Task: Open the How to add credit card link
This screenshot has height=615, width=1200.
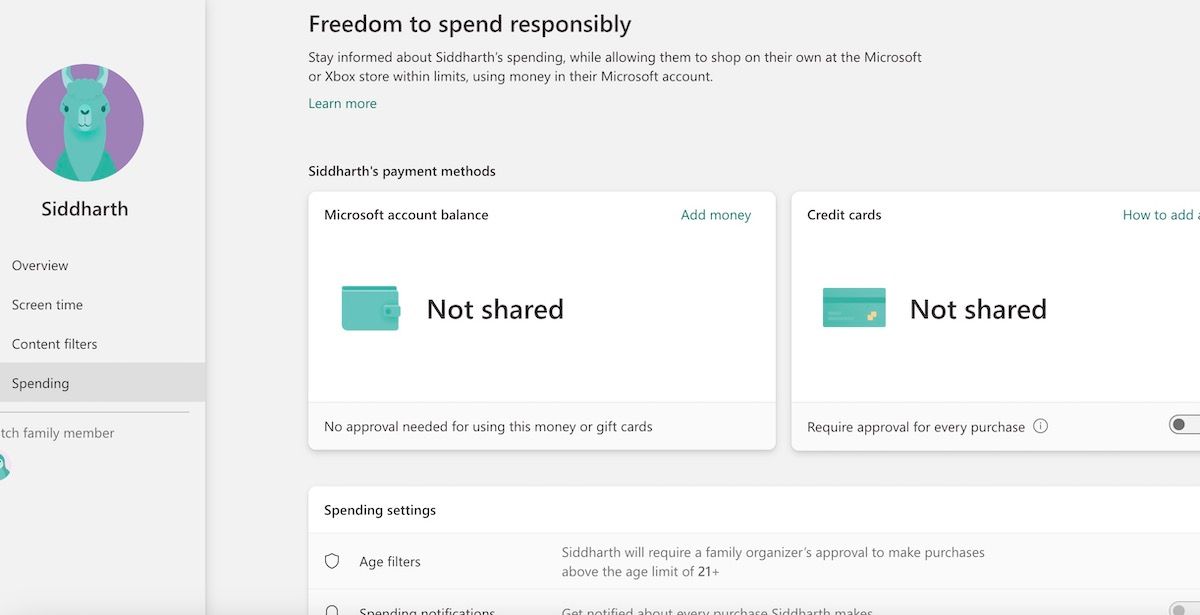Action: (1160, 215)
